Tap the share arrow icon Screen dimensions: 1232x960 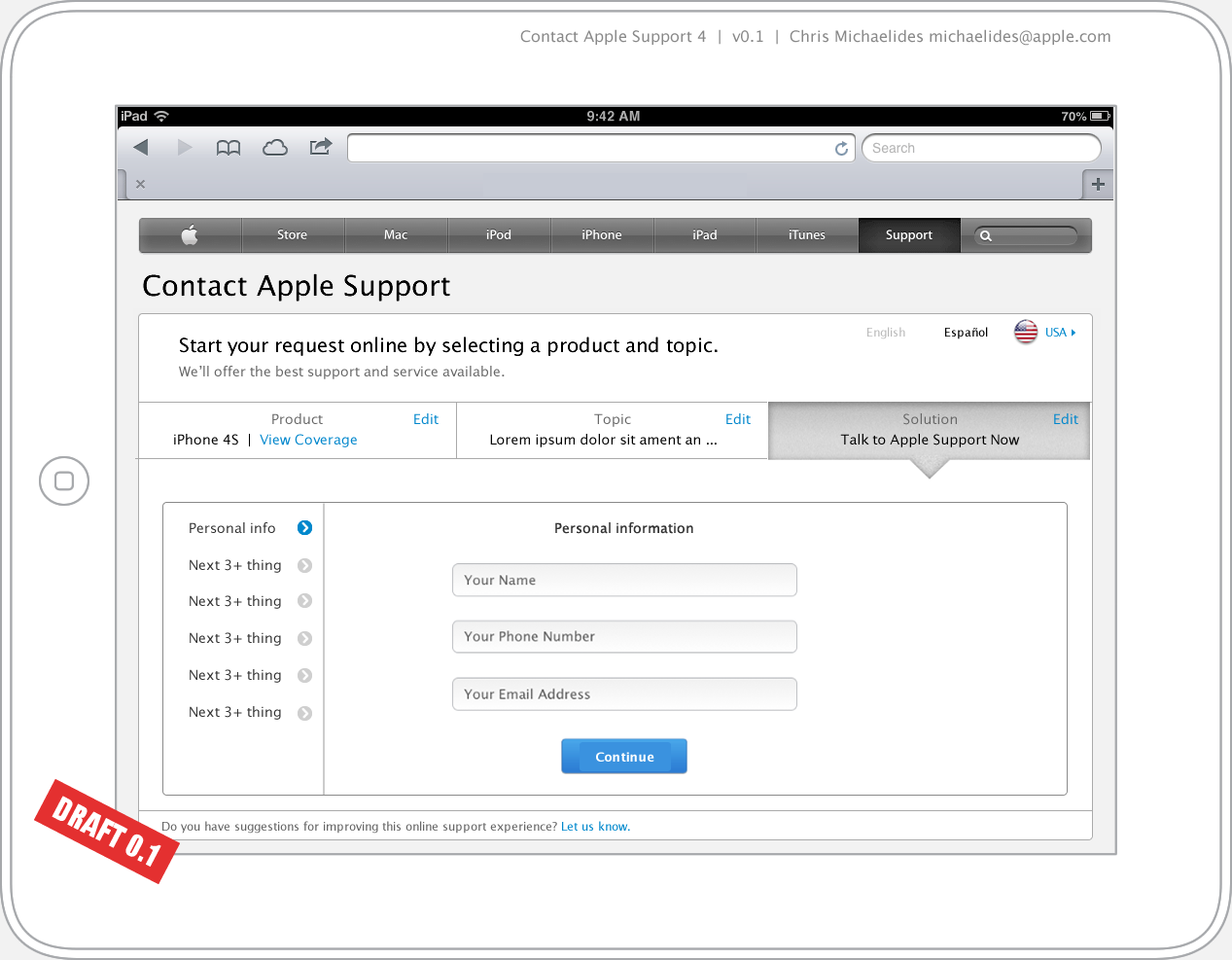(321, 147)
